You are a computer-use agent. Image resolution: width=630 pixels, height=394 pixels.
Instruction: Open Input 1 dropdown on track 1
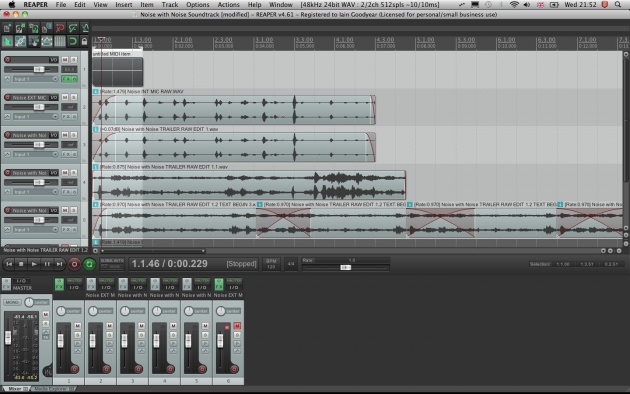(35, 79)
